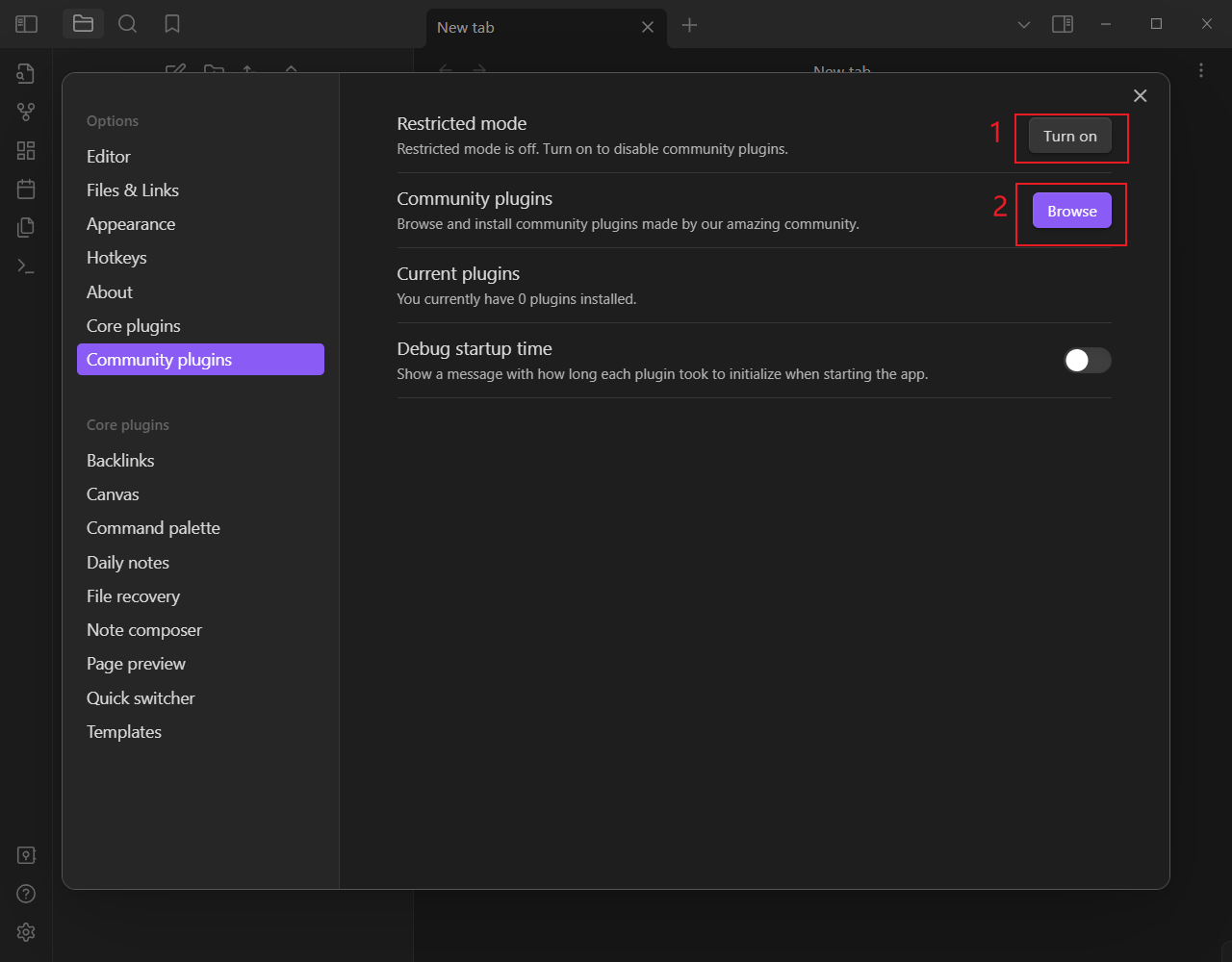Create new canvas via ribbon icon
This screenshot has height=962, width=1232.
click(26, 151)
